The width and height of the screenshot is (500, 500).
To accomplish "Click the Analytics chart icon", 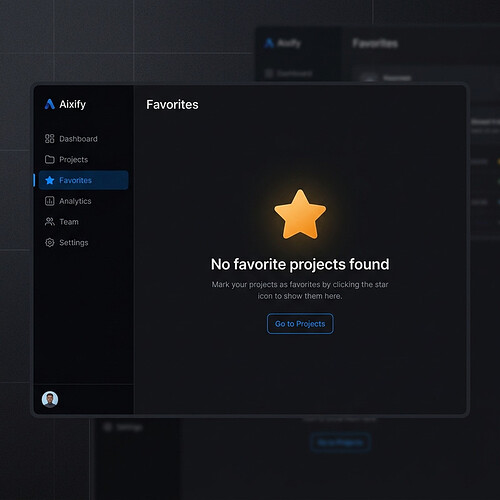I will (50, 201).
